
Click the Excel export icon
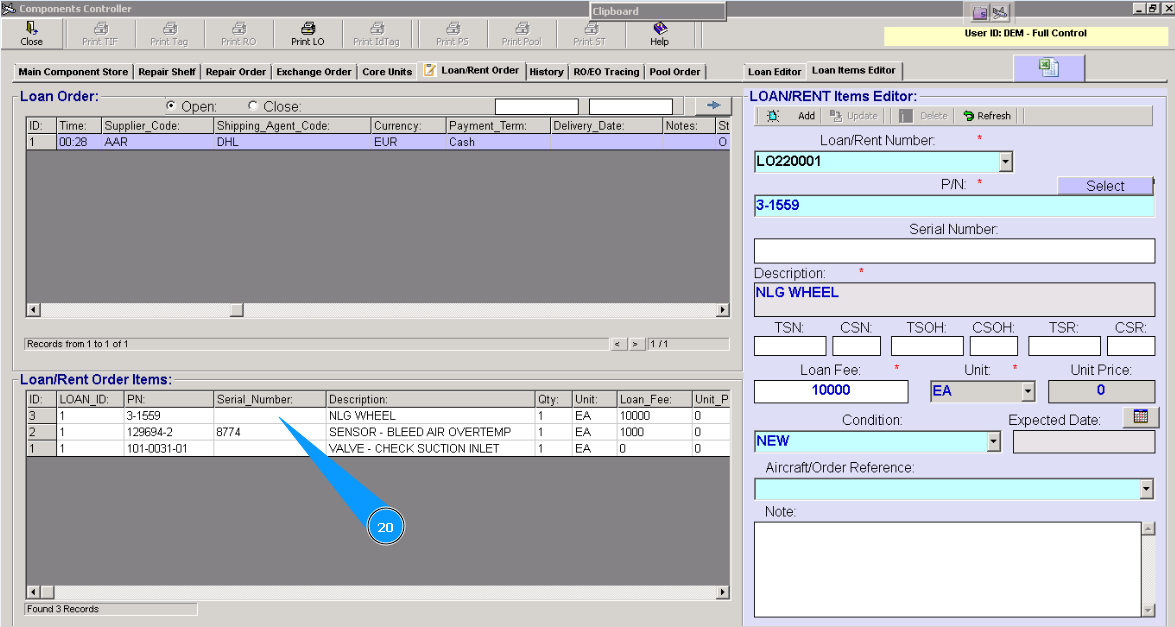pyautogui.click(x=1048, y=67)
